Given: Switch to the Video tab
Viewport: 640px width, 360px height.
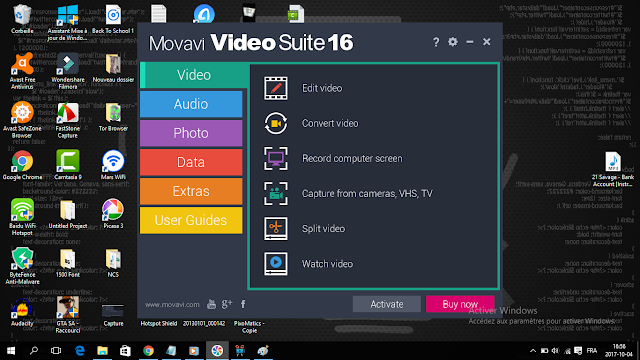Looking at the screenshot, I should pos(194,75).
